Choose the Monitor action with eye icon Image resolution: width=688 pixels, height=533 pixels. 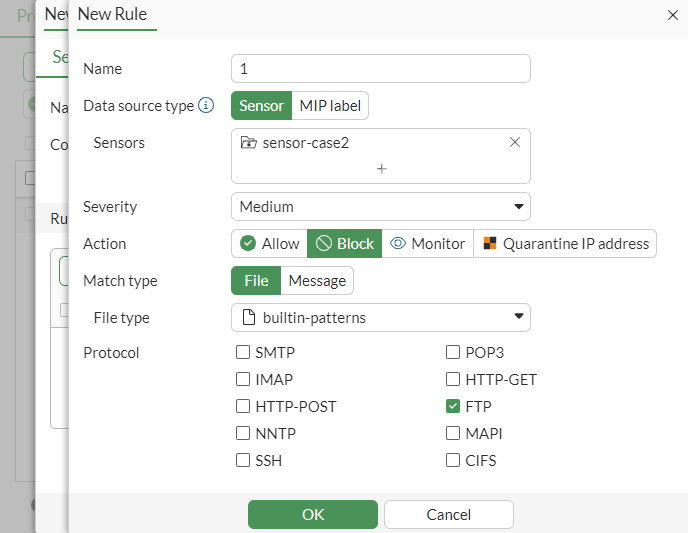[427, 244]
